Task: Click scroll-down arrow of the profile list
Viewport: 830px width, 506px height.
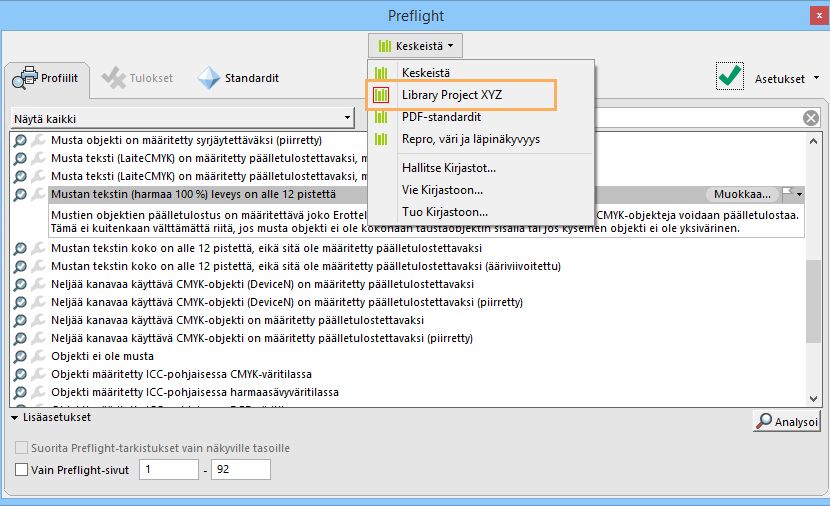Action: coord(813,399)
